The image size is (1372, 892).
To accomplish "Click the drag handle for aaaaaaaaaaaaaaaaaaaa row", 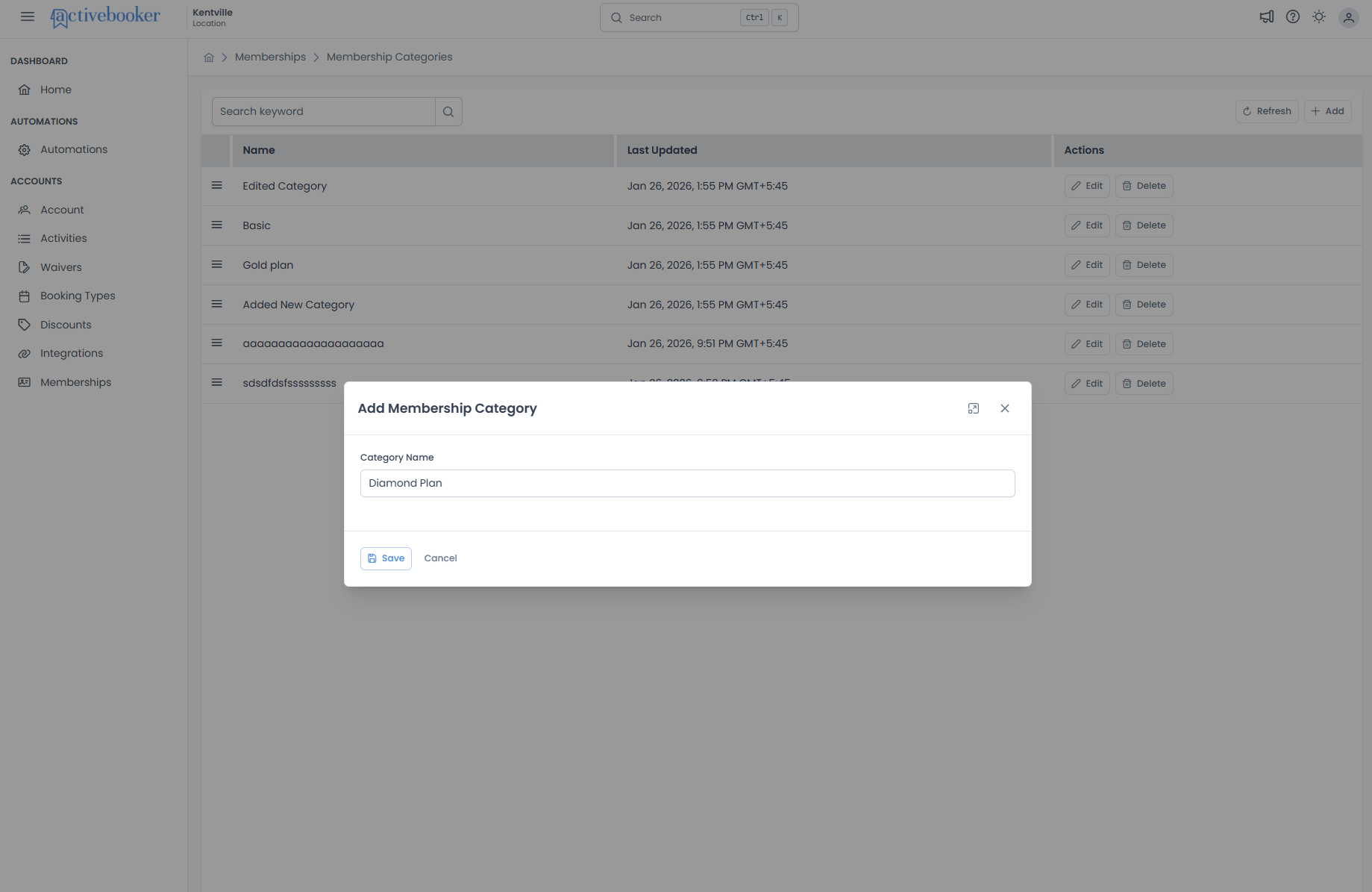I will (217, 343).
